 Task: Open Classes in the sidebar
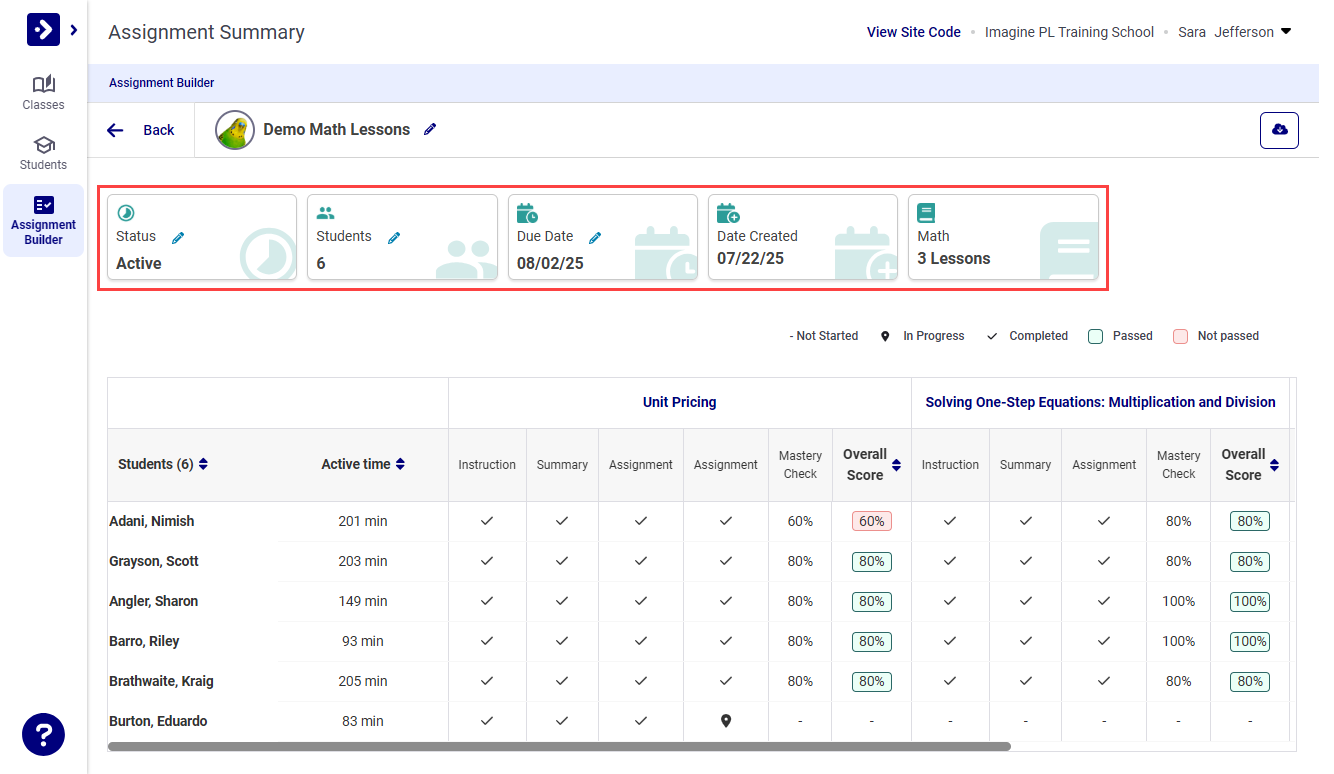click(x=43, y=93)
